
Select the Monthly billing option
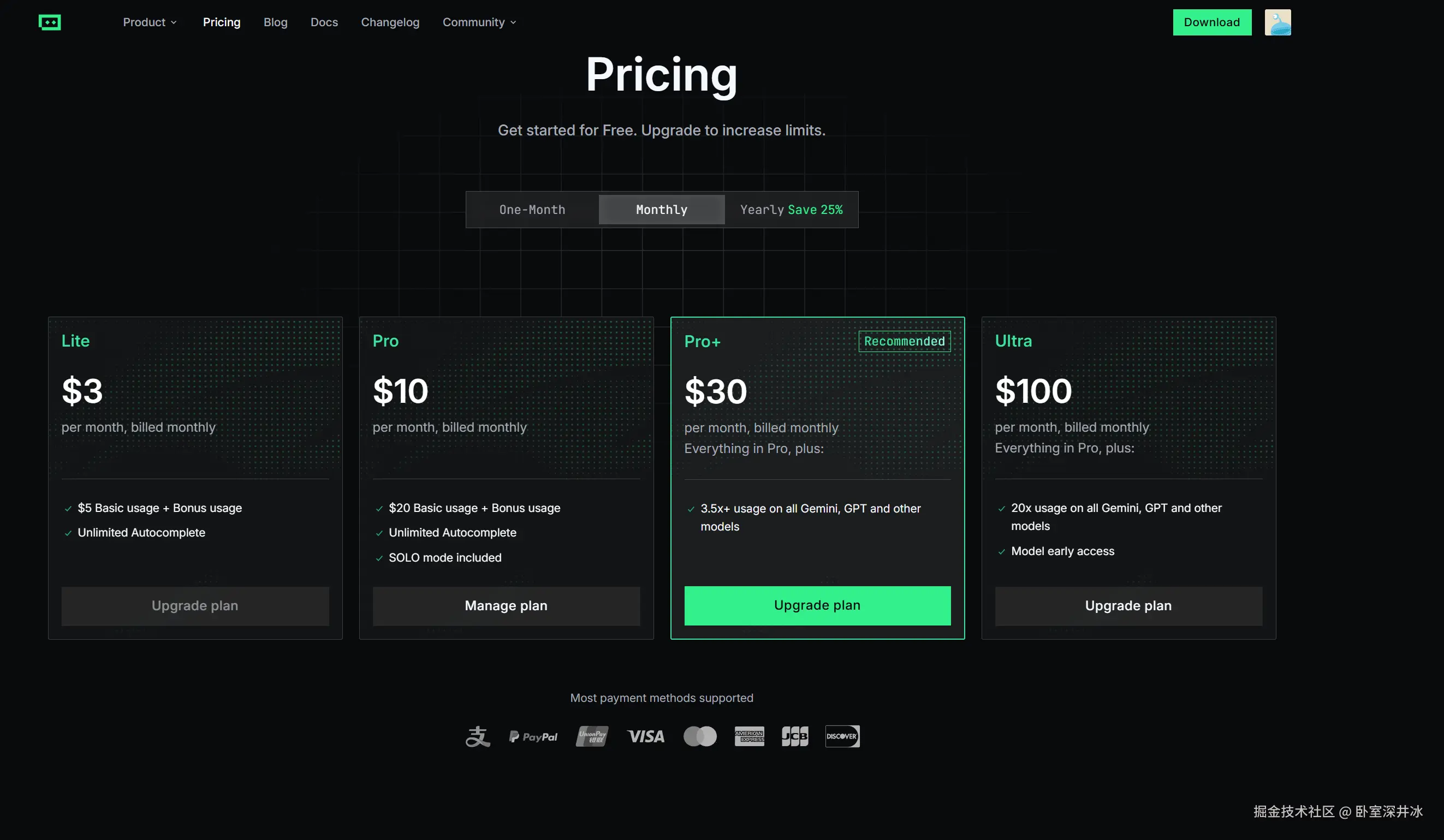coord(661,210)
